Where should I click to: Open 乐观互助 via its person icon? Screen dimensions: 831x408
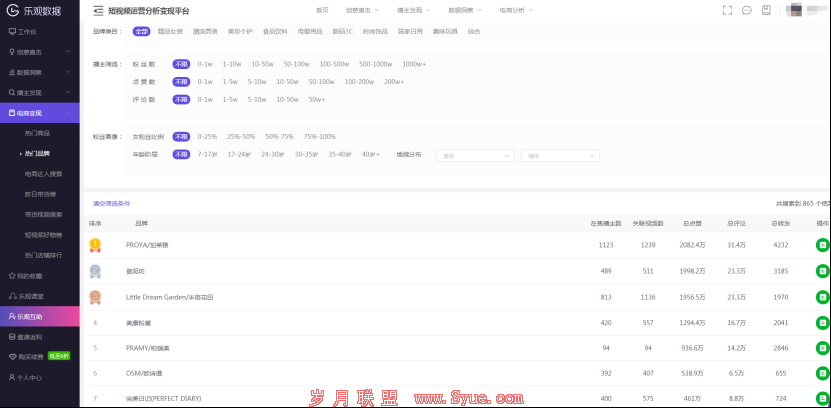tap(12, 316)
